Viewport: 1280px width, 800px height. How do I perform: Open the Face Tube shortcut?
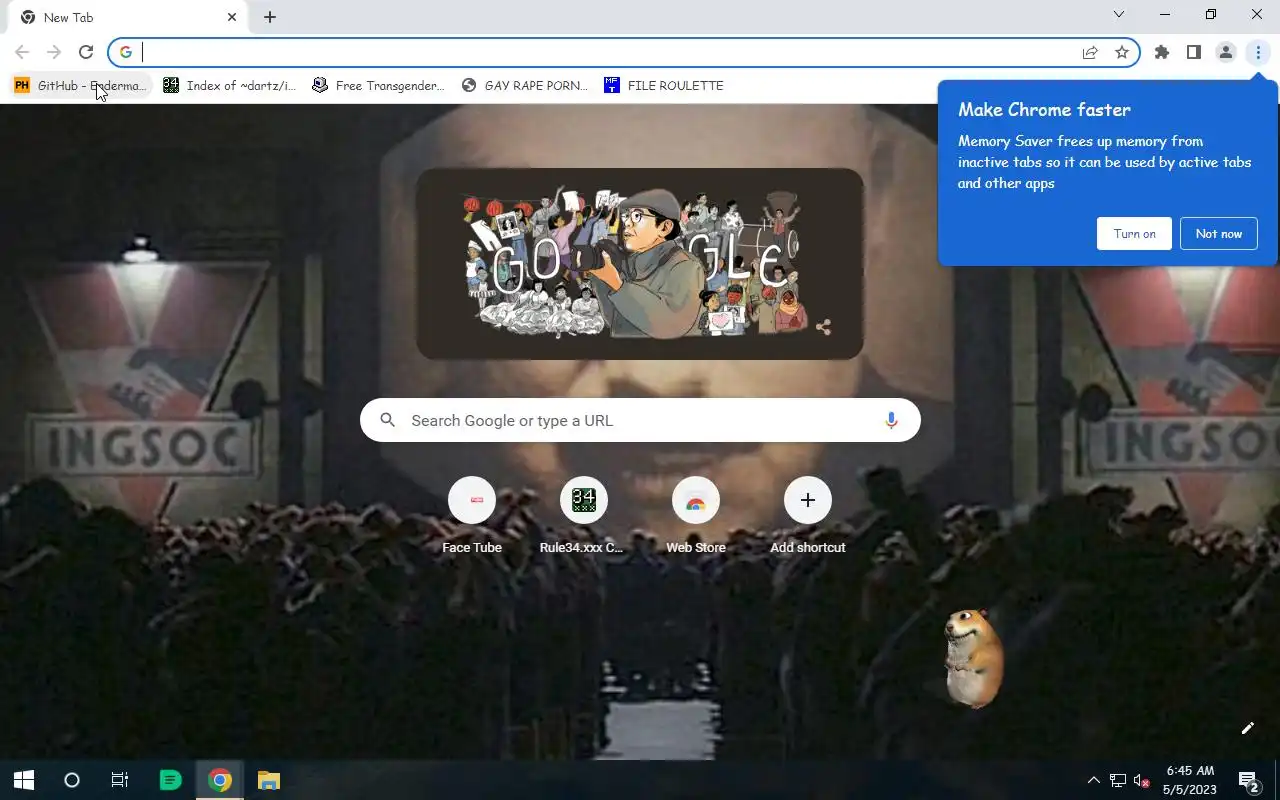point(472,515)
